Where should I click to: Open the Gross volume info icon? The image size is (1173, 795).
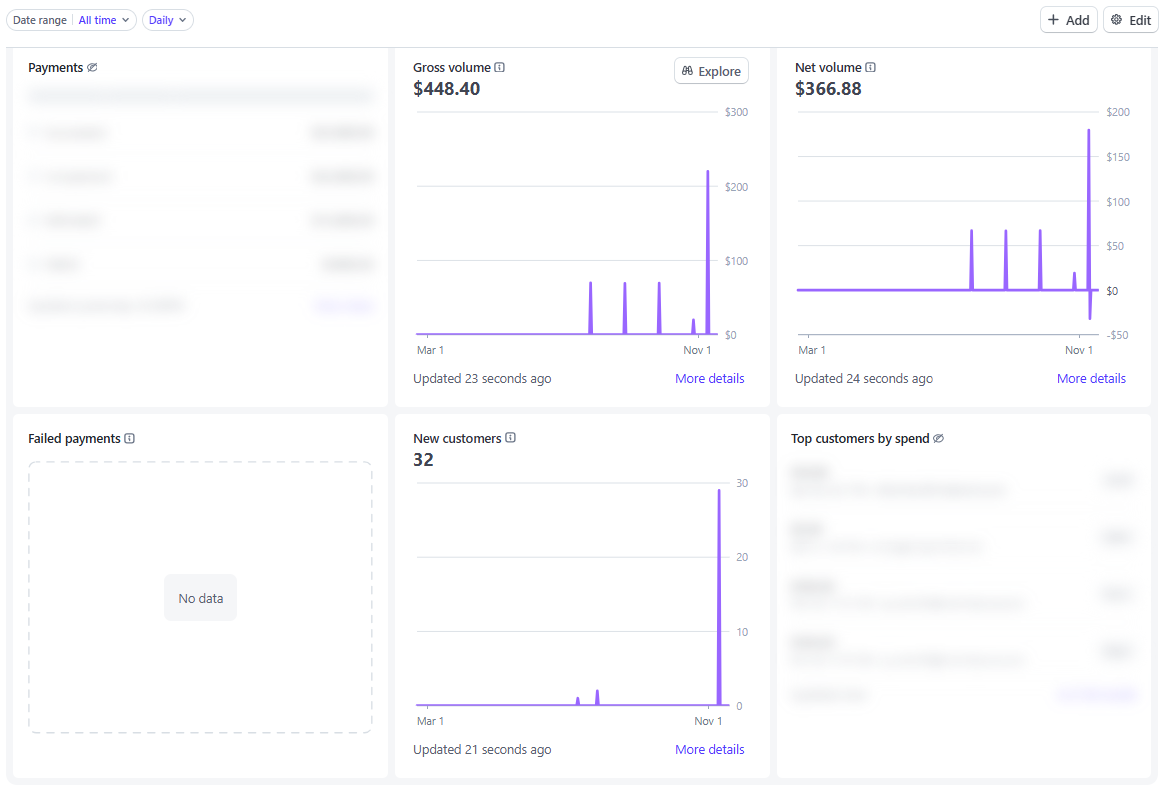(498, 67)
